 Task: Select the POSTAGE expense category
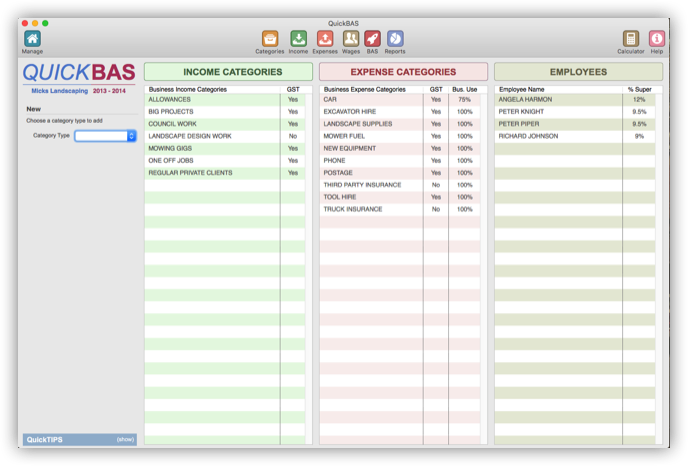pyautogui.click(x=400, y=173)
